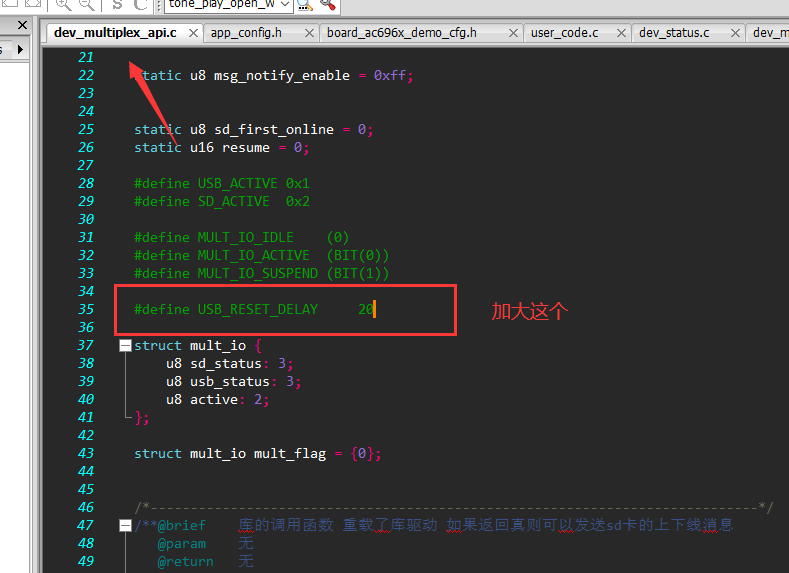Click line number 22 in the margin
The height and width of the screenshot is (573, 789).
click(86, 75)
